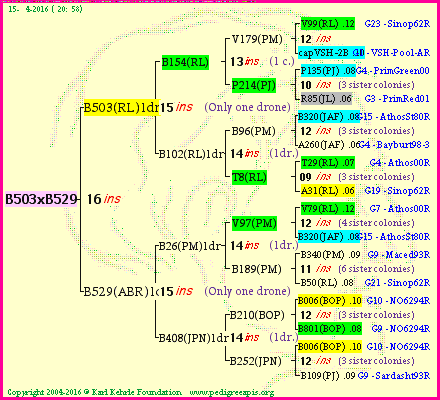The width and height of the screenshot is (440, 400).
Task: Click T29(RL) .07 green entry
Action: click(x=328, y=163)
